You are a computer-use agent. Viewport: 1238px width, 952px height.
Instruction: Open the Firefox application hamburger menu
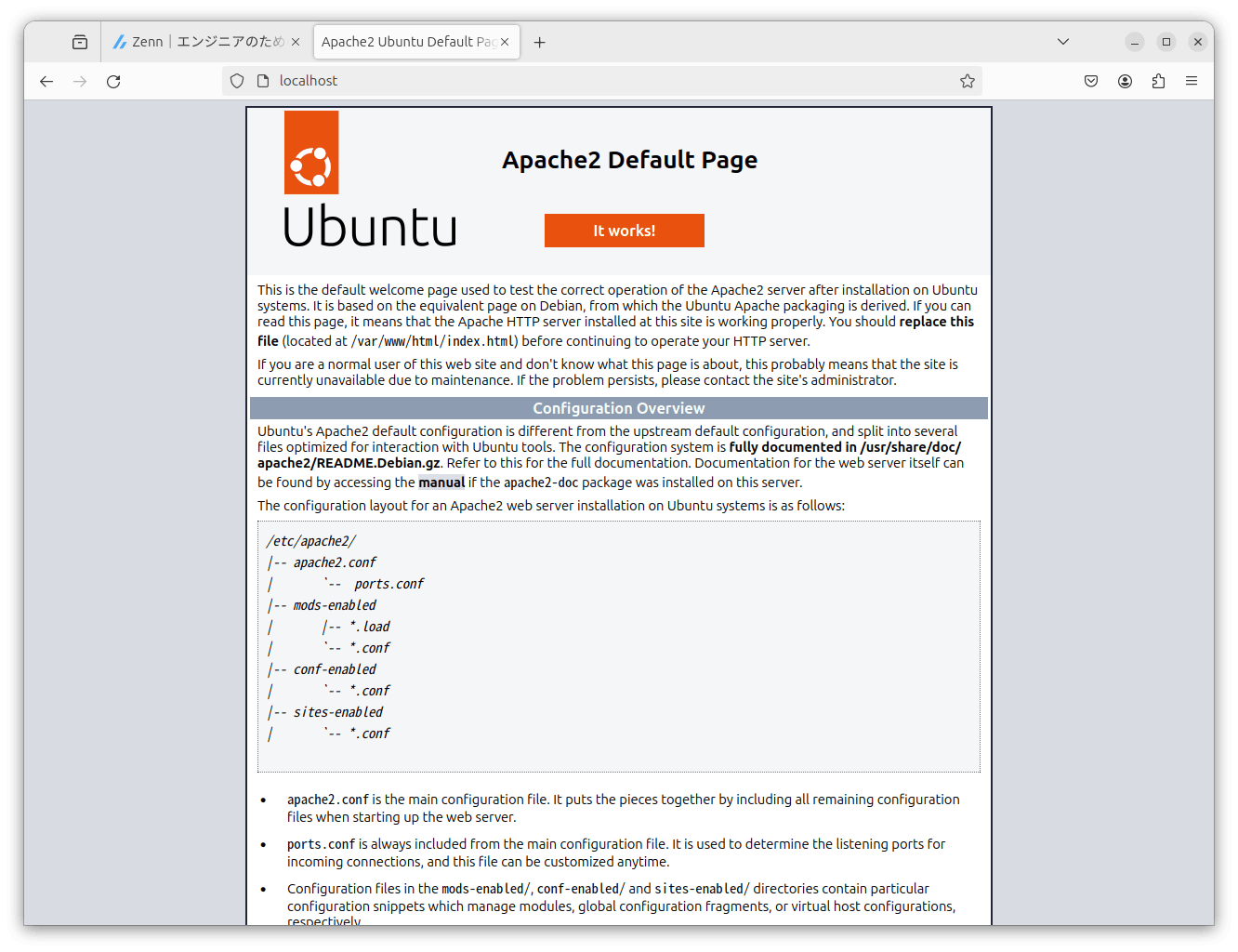1192,81
